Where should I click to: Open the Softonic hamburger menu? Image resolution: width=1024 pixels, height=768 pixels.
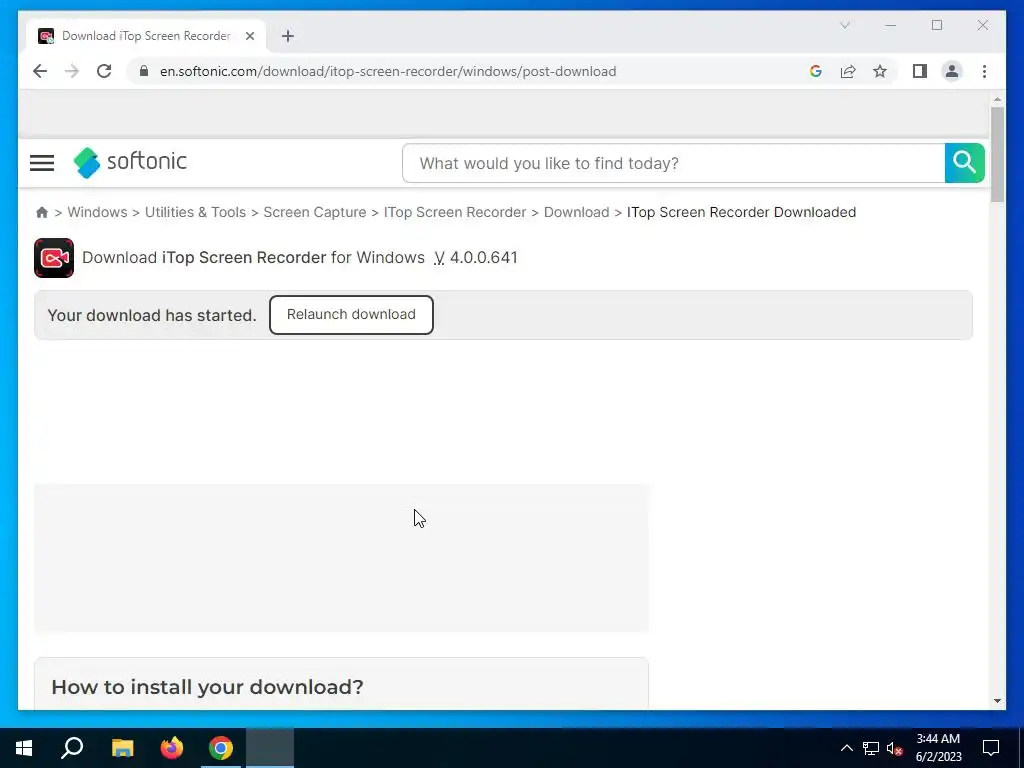[x=42, y=163]
